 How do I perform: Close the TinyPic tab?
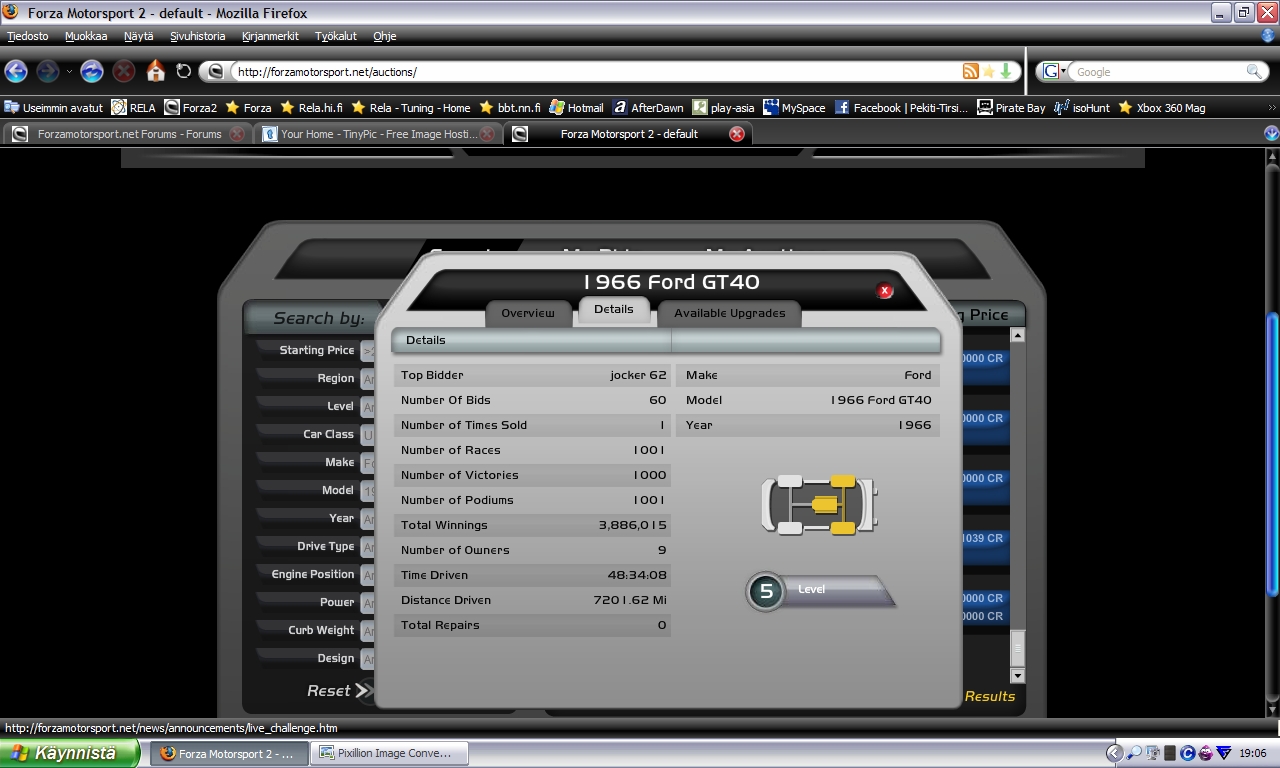point(487,134)
